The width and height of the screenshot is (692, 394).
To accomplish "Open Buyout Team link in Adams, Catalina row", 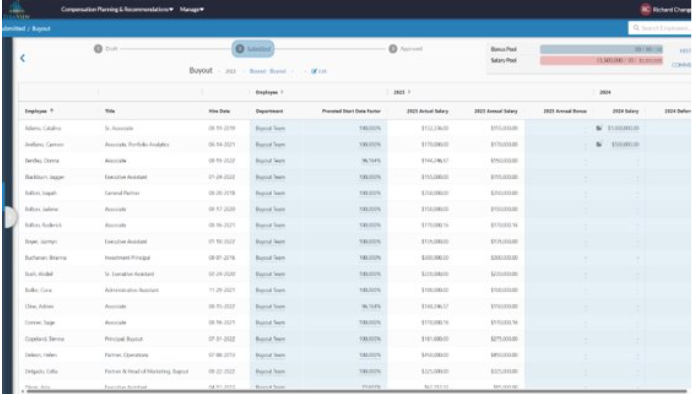I will 270,128.
